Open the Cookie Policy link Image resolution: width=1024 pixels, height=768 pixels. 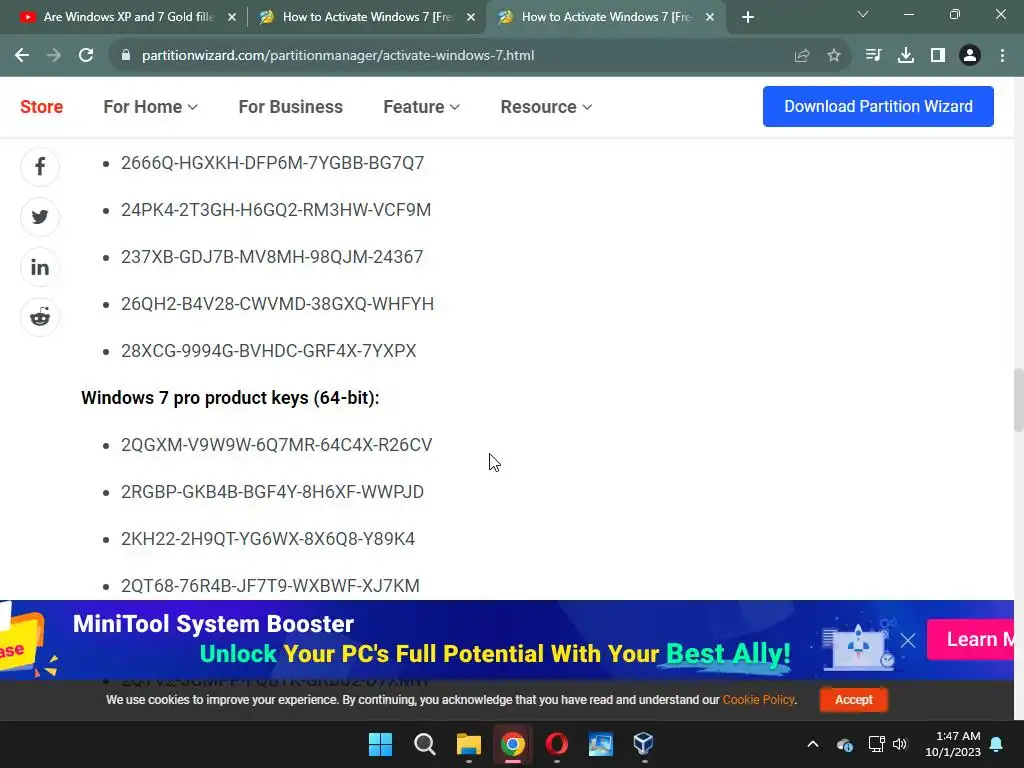[758, 699]
